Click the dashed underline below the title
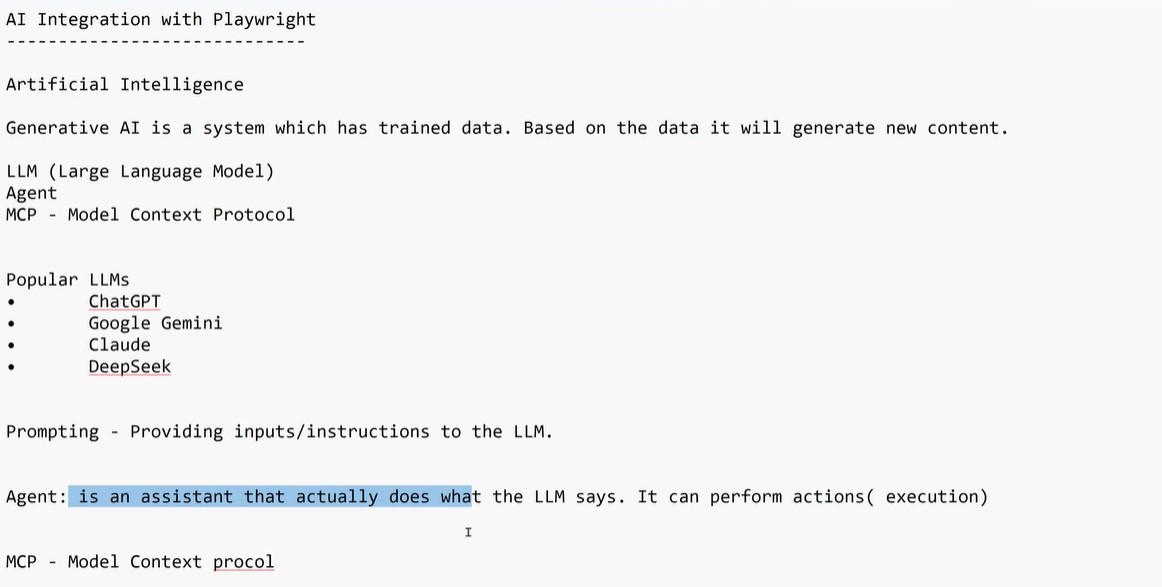Screen dimensions: 1162x587 (x=155, y=41)
